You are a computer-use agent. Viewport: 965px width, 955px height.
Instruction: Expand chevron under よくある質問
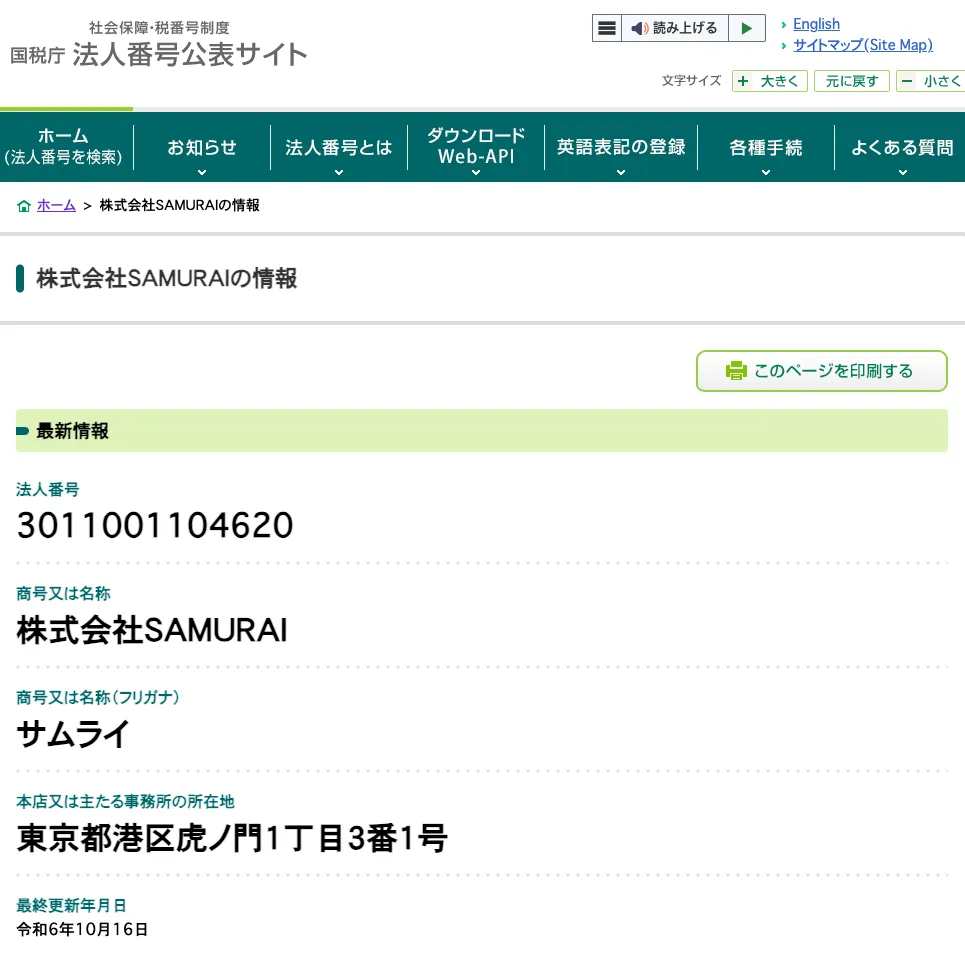[x=903, y=173]
